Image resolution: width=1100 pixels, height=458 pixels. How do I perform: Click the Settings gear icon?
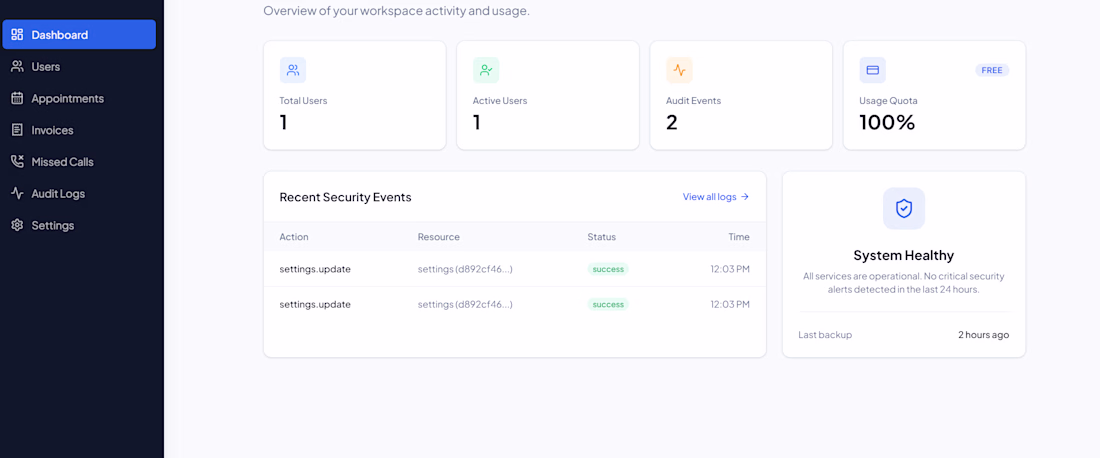(x=18, y=225)
